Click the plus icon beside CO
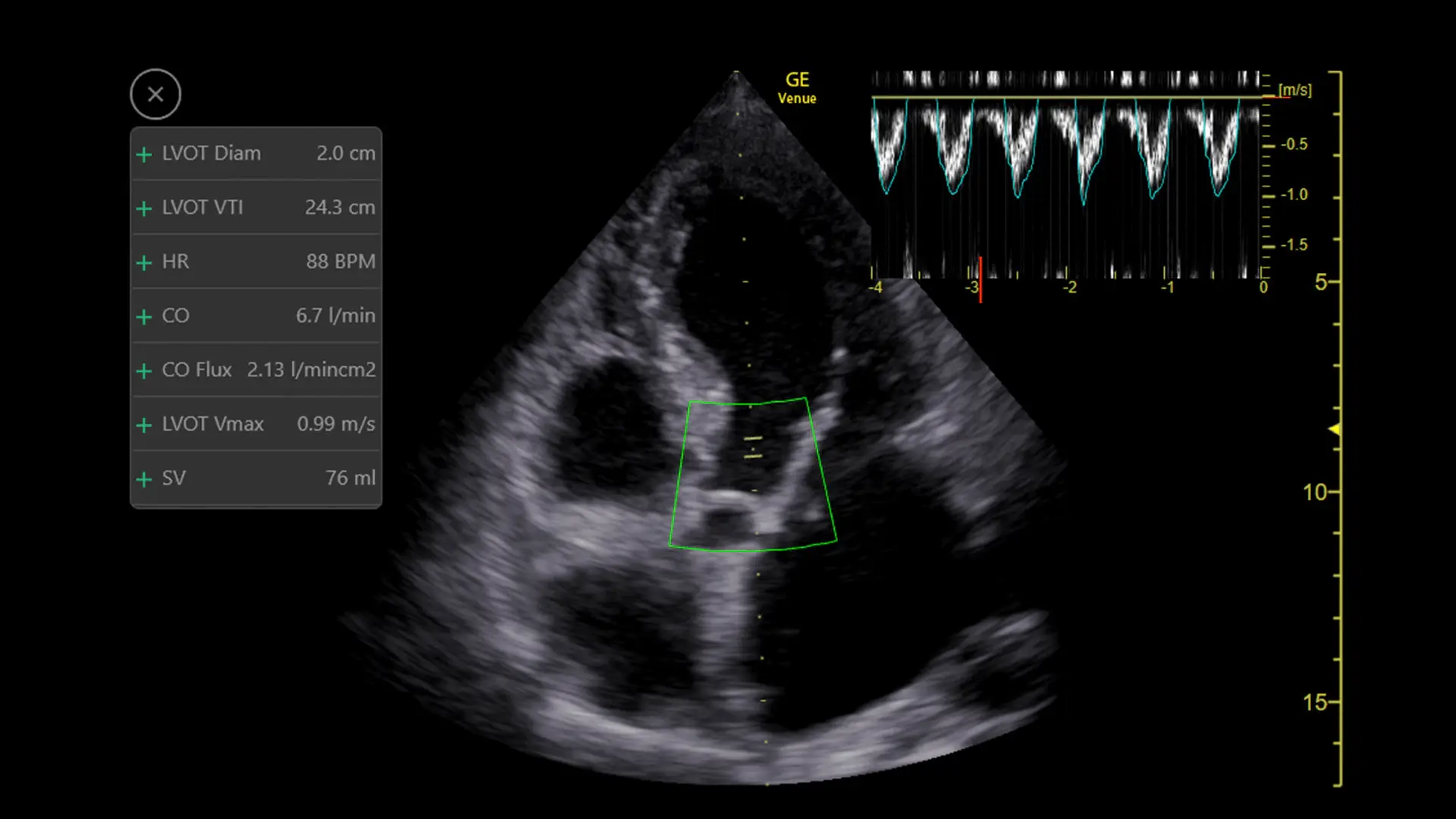The image size is (1456, 819). (x=144, y=317)
